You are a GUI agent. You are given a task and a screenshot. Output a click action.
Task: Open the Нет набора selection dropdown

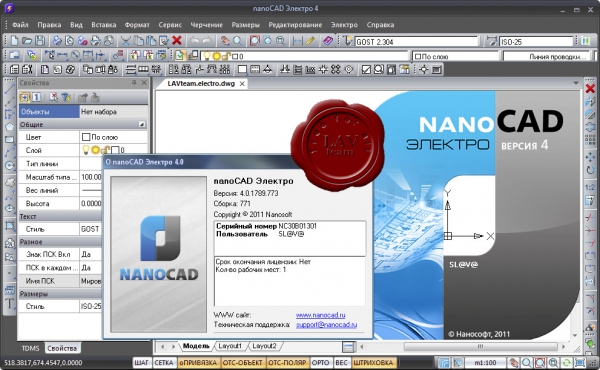(113, 112)
